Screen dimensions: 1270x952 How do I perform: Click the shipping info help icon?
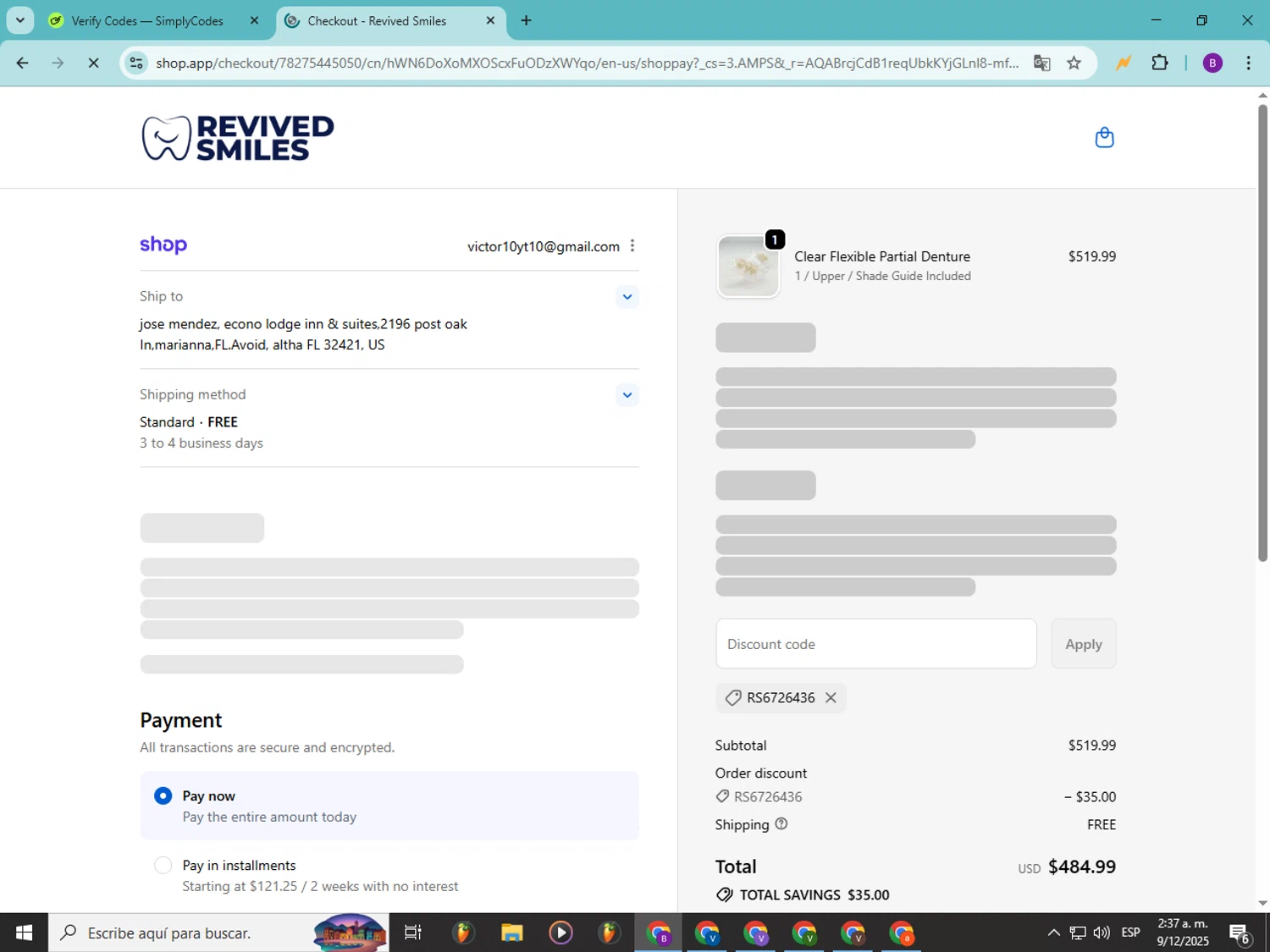tap(781, 823)
